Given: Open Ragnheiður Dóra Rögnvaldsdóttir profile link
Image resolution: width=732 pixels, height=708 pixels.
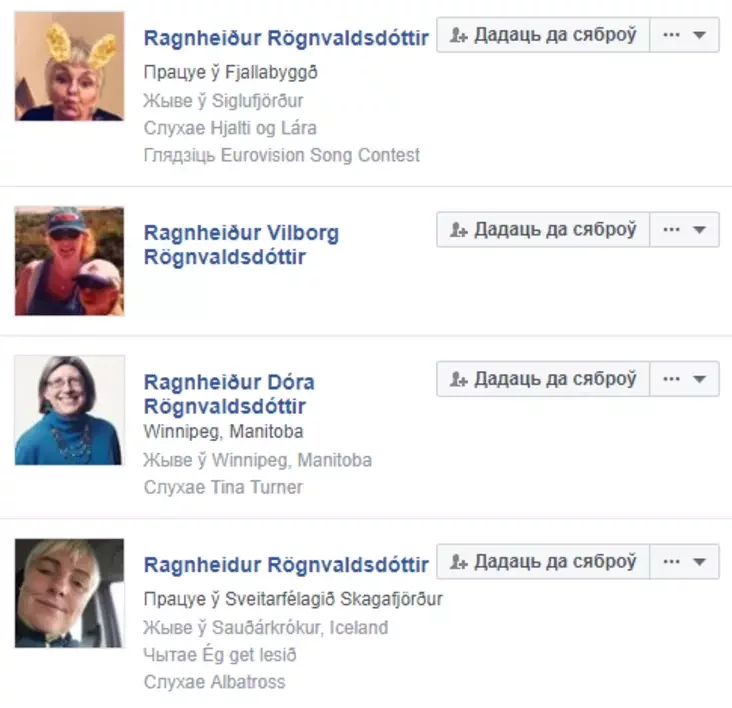Looking at the screenshot, I should 229,394.
